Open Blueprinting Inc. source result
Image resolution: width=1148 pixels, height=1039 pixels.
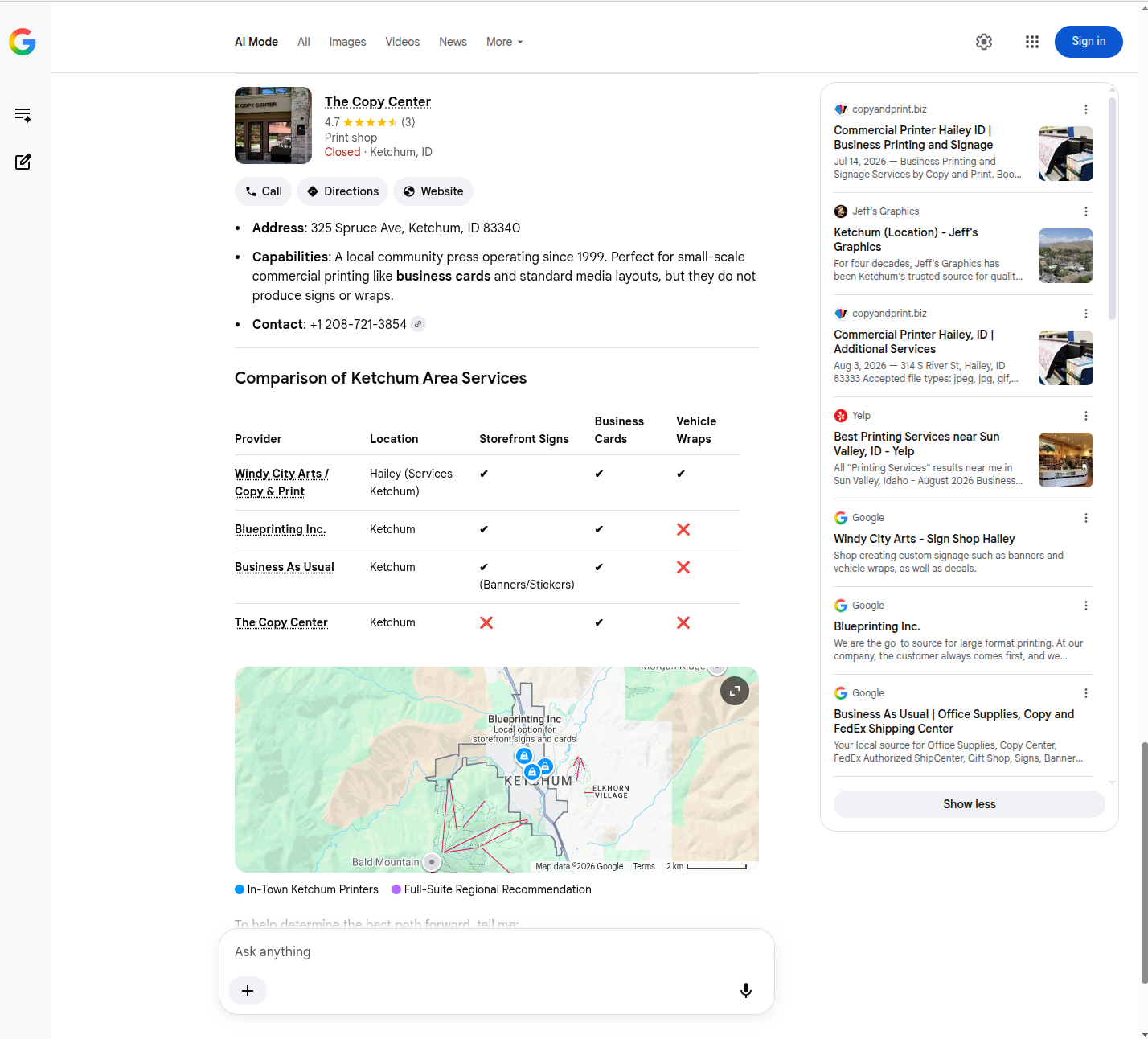coord(877,626)
